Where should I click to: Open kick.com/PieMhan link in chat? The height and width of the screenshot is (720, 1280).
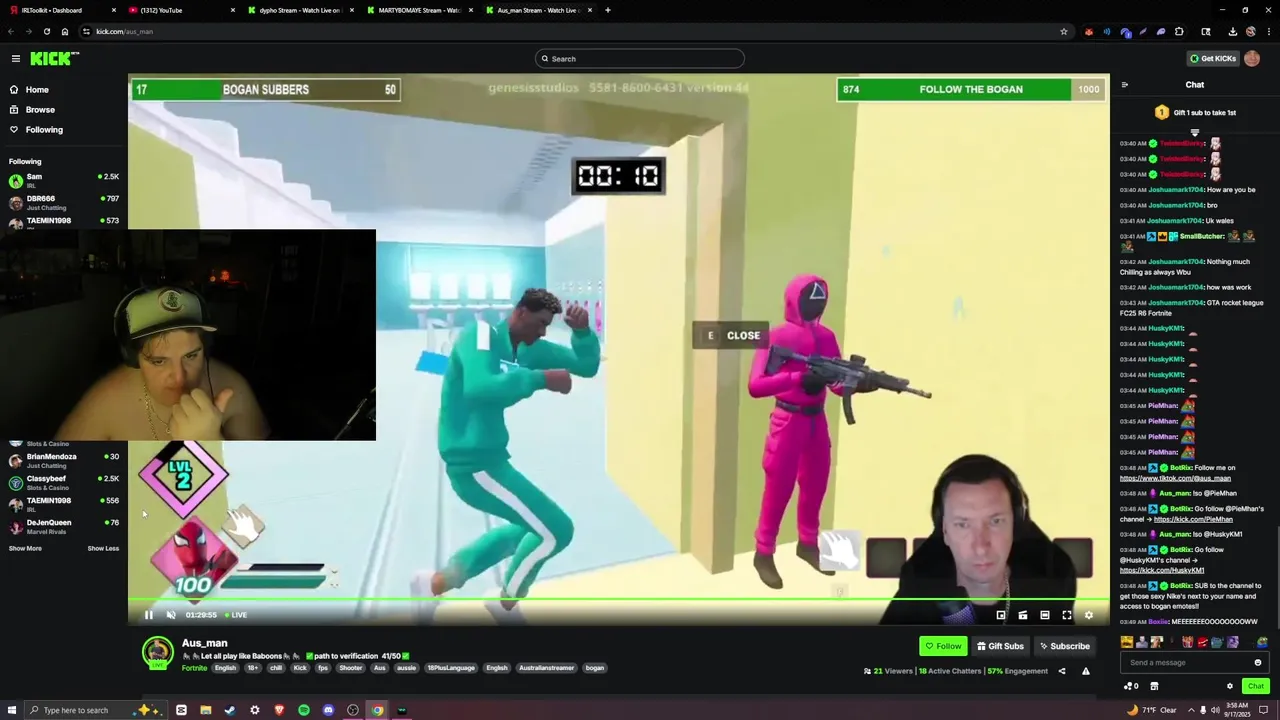click(1193, 520)
